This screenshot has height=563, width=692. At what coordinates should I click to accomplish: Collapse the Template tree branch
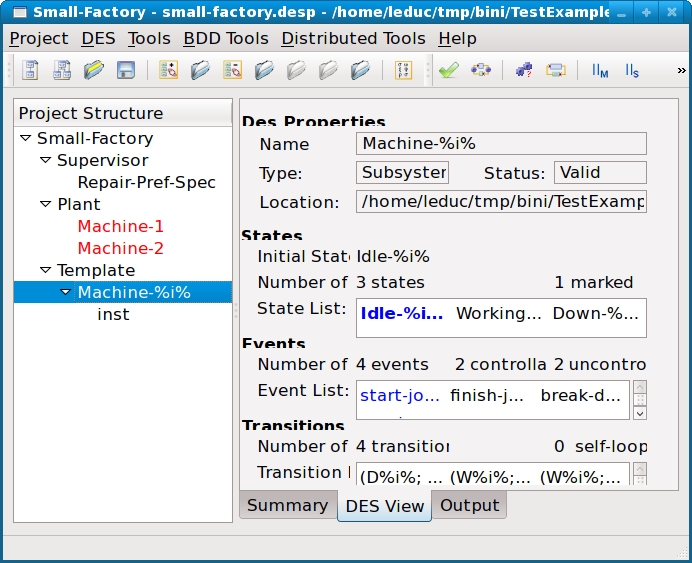point(46,271)
